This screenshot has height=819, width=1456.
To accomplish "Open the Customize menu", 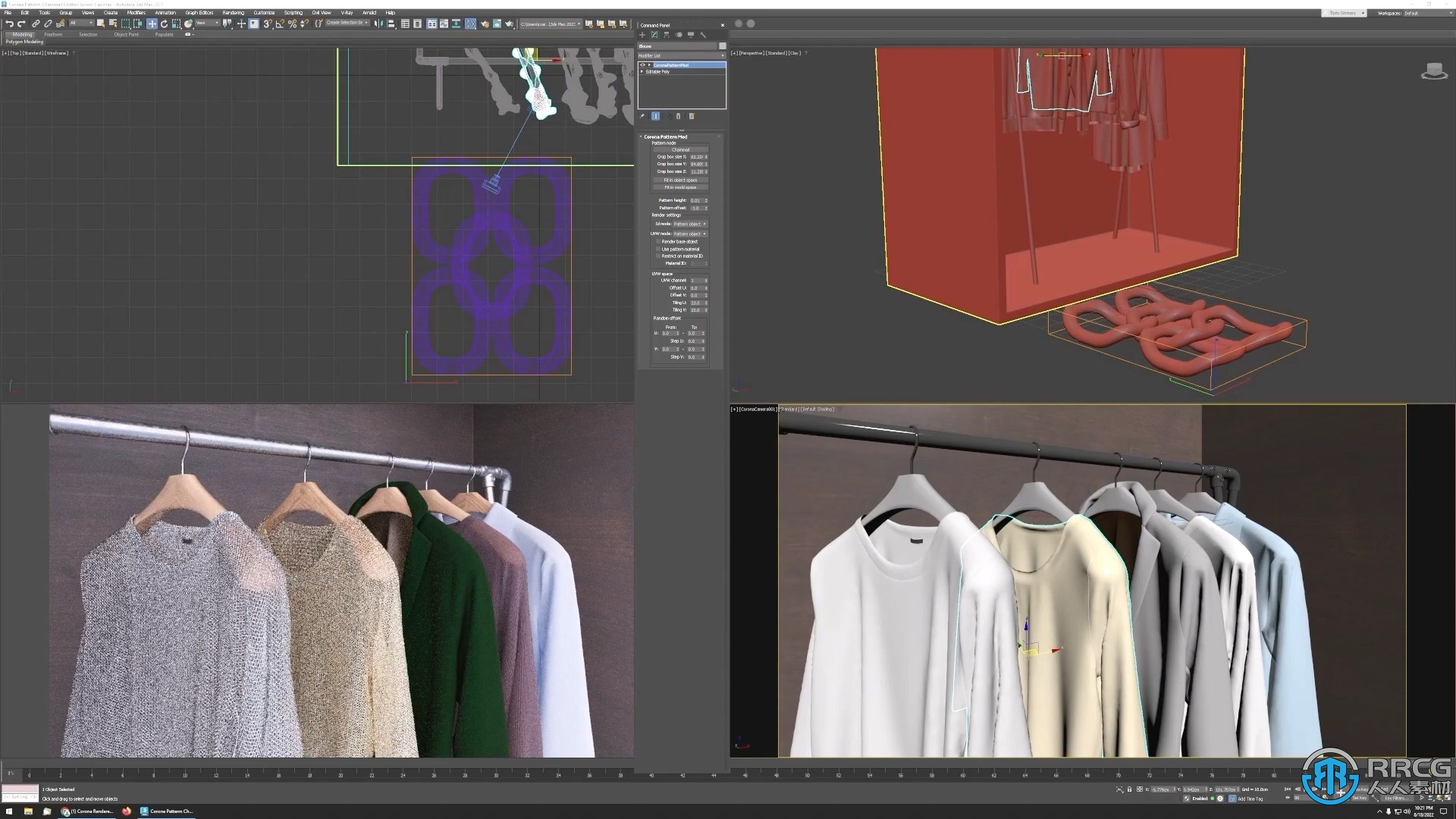I will point(264,12).
